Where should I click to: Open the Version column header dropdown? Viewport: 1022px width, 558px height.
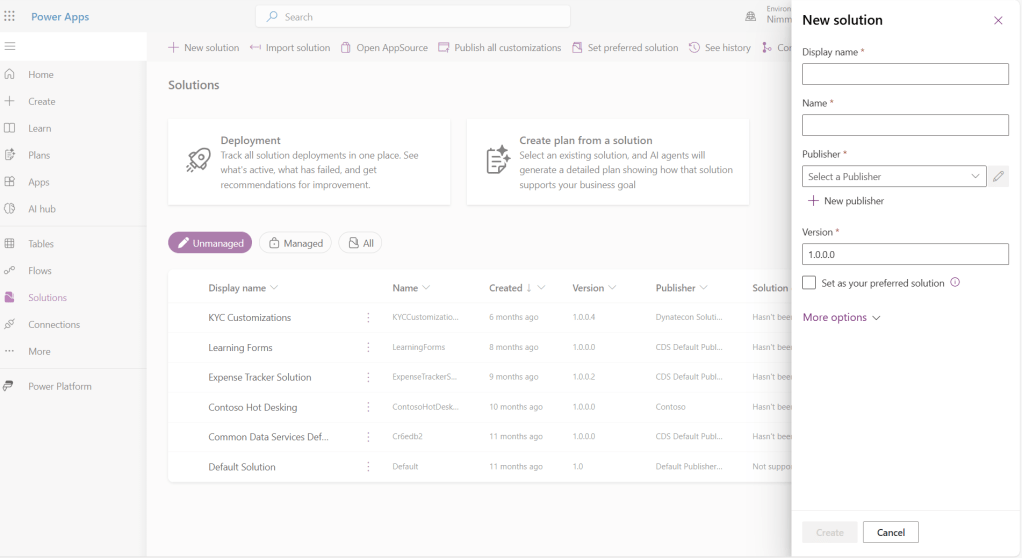[612, 287]
